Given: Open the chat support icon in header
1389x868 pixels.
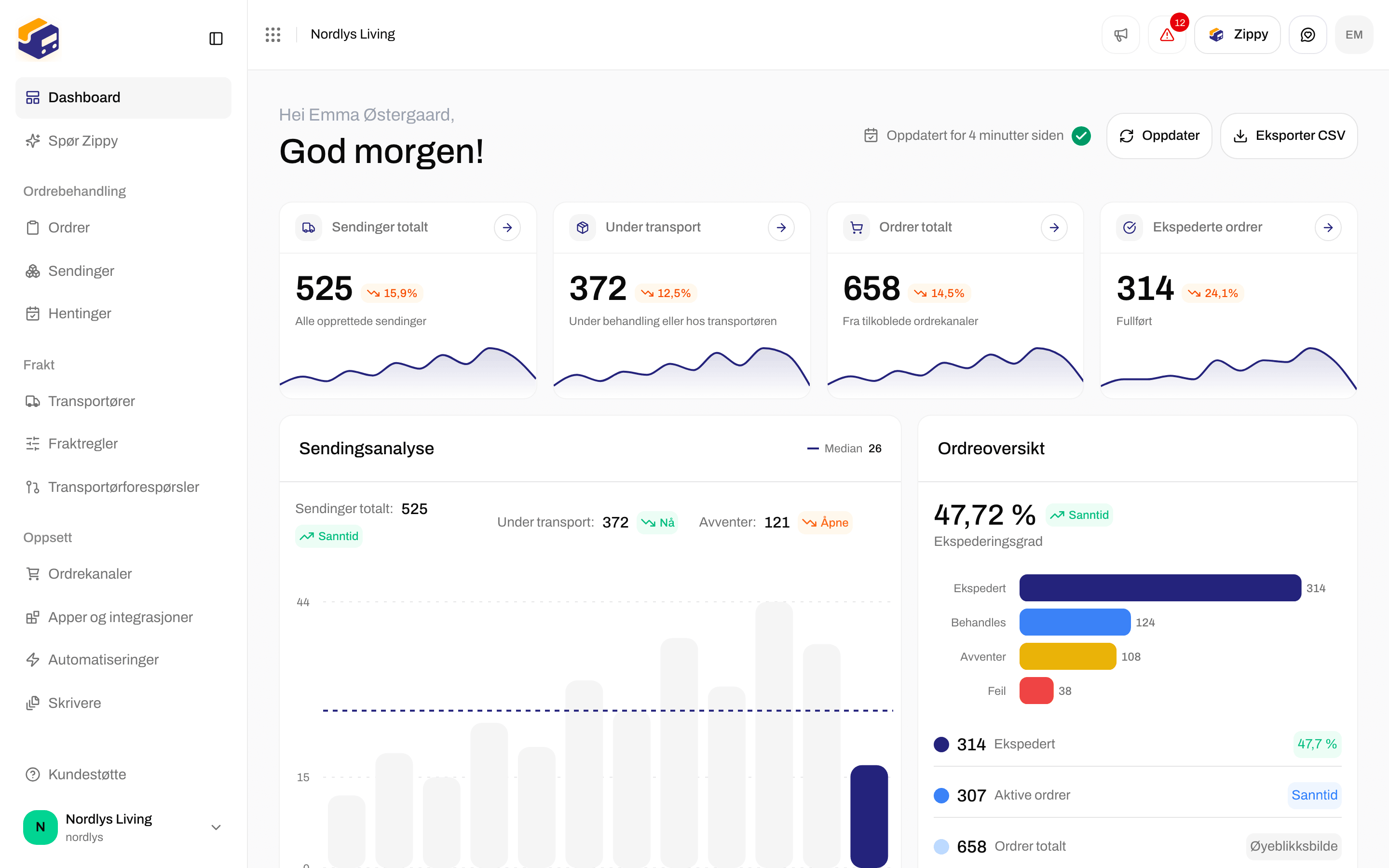Looking at the screenshot, I should tap(1307, 34).
